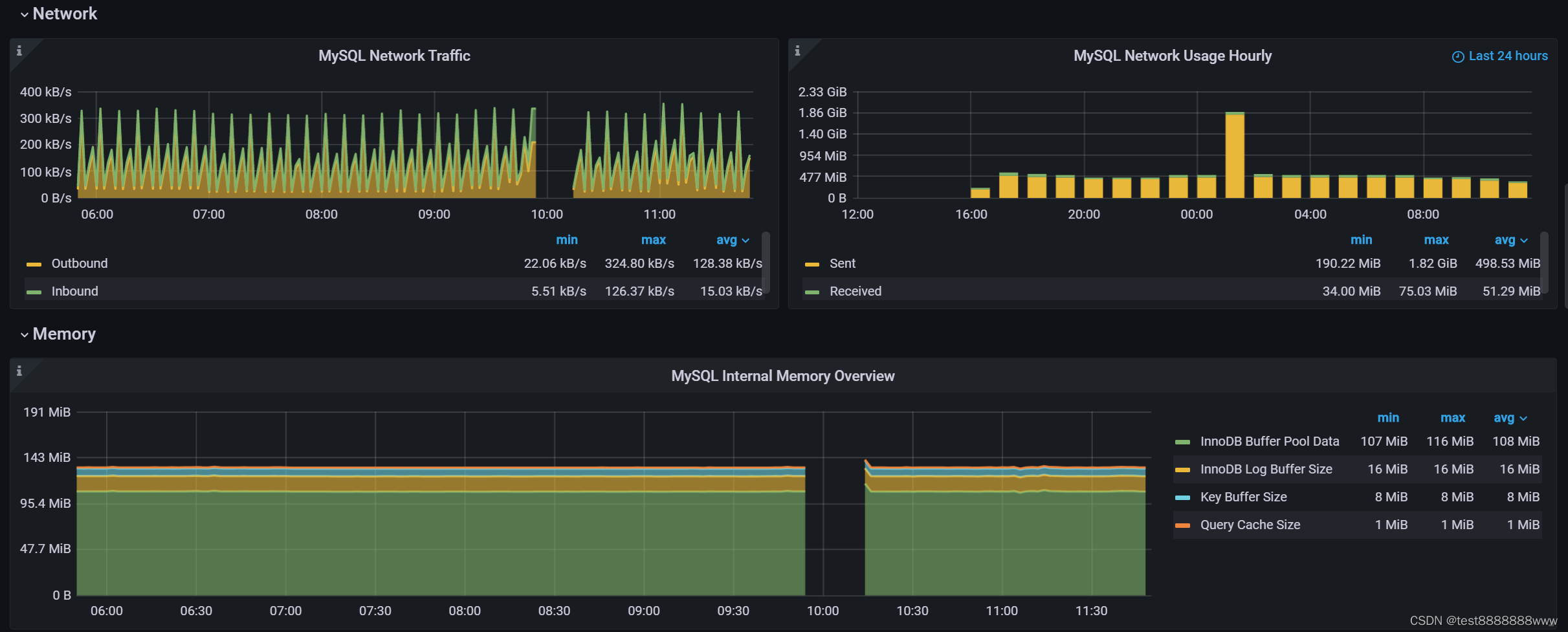Open MySQL Network Traffic panel title menu
Image resolution: width=1568 pixels, height=632 pixels.
394,56
